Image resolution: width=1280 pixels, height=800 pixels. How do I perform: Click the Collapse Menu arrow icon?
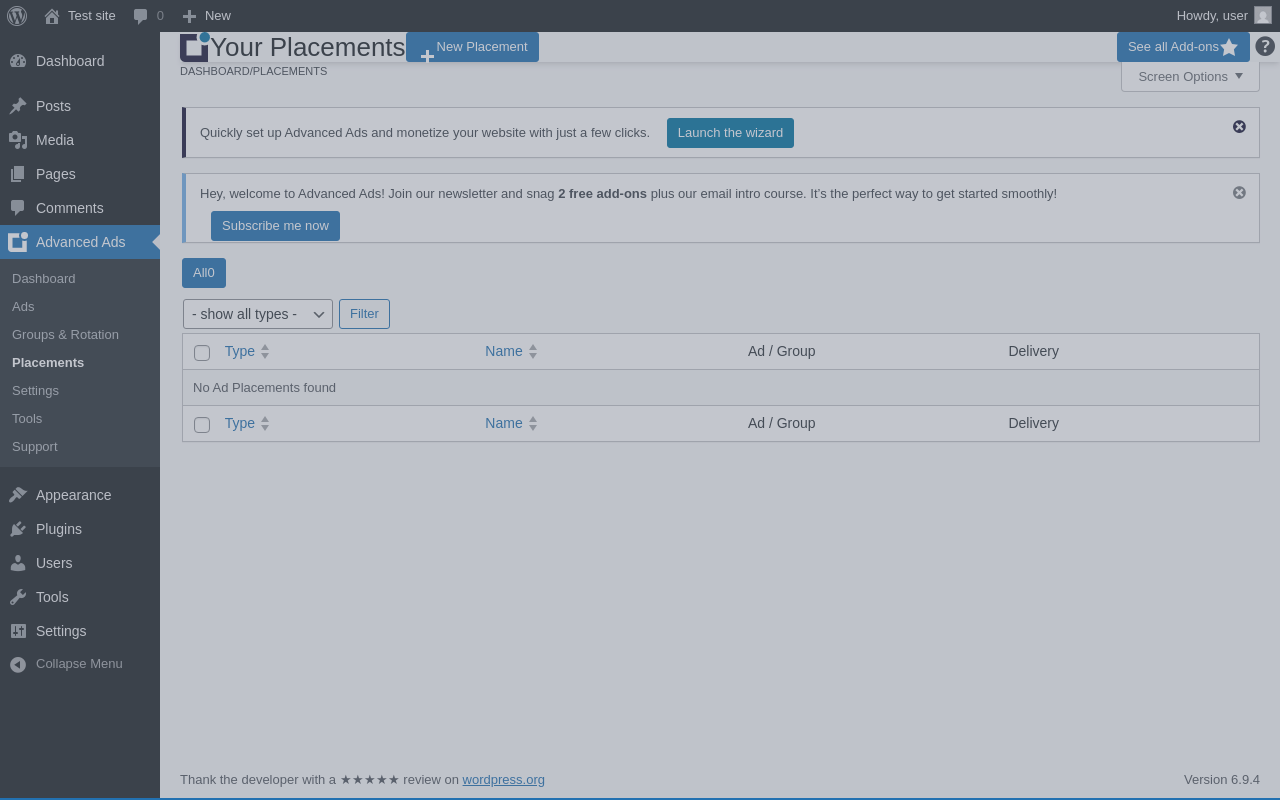(x=18, y=664)
